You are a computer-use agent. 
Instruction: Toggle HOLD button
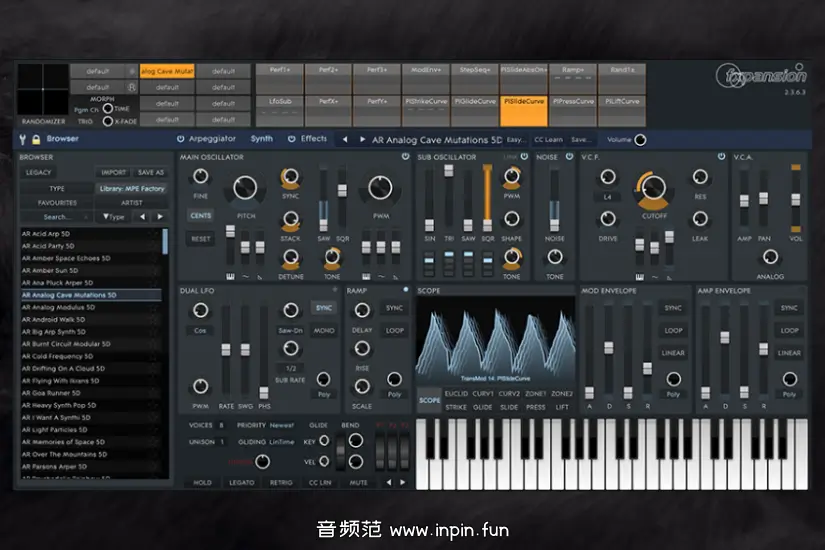pos(202,483)
